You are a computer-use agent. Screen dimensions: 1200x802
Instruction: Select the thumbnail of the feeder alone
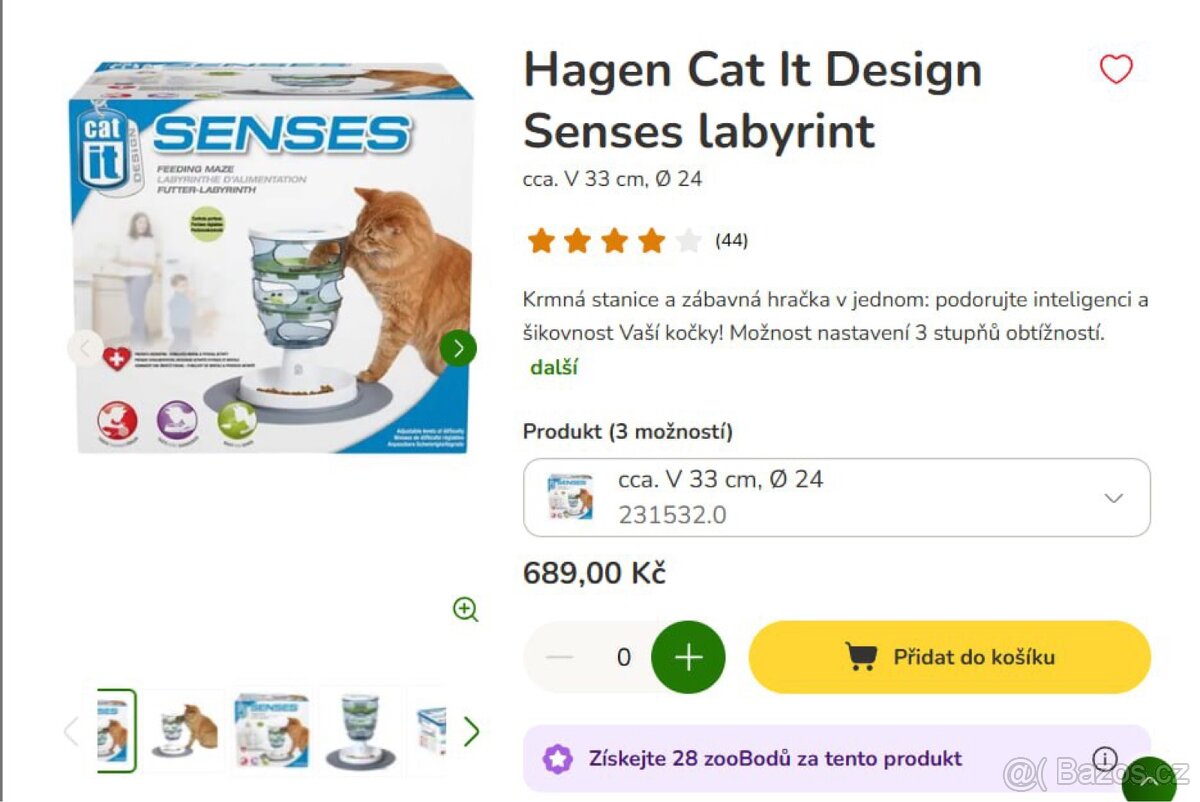point(360,731)
